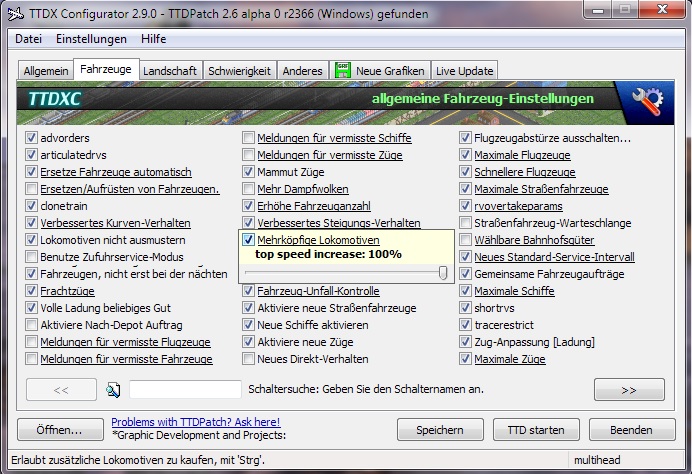Image resolution: width=692 pixels, height=474 pixels.
Task: Uncheck Mehrköpfige Lokomotiven checkbox
Action: click(248, 240)
